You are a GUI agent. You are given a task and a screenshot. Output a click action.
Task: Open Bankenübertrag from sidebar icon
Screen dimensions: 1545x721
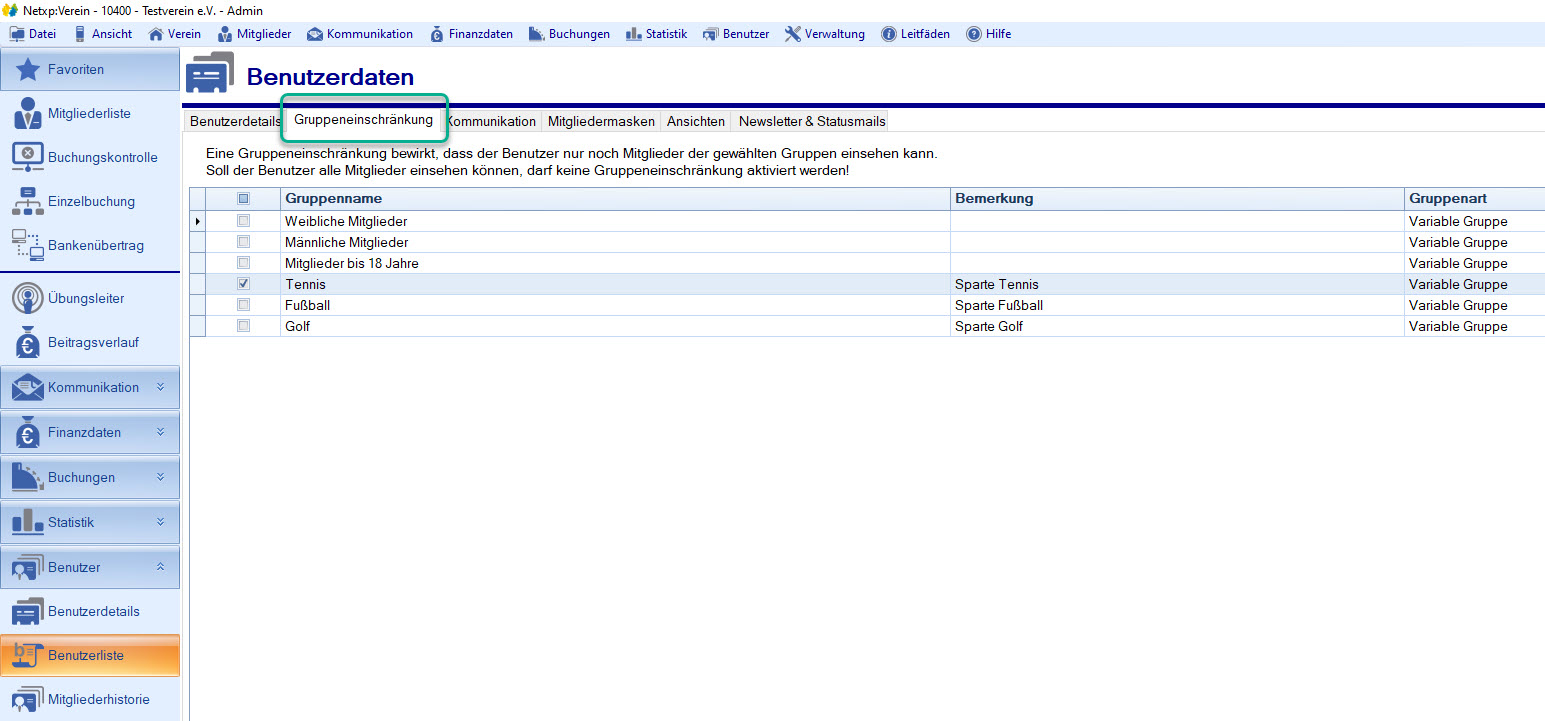point(27,245)
